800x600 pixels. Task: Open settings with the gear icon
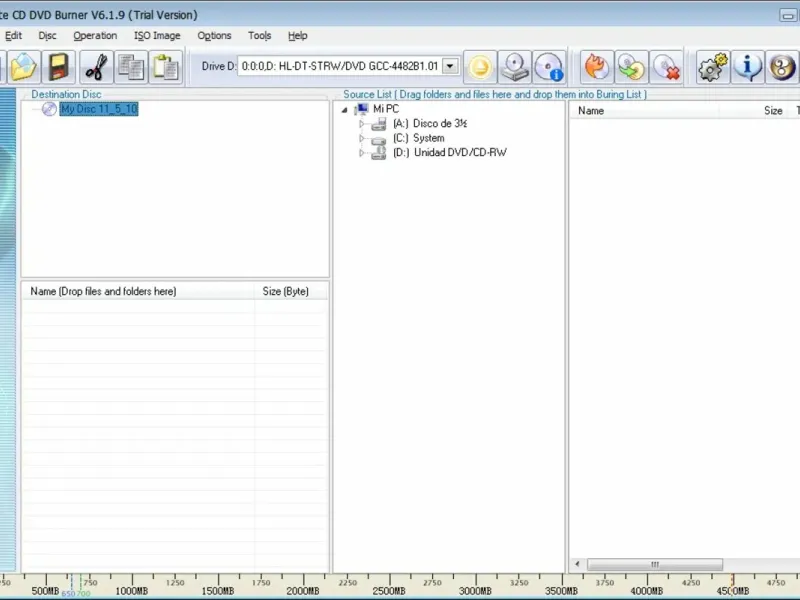(713, 67)
